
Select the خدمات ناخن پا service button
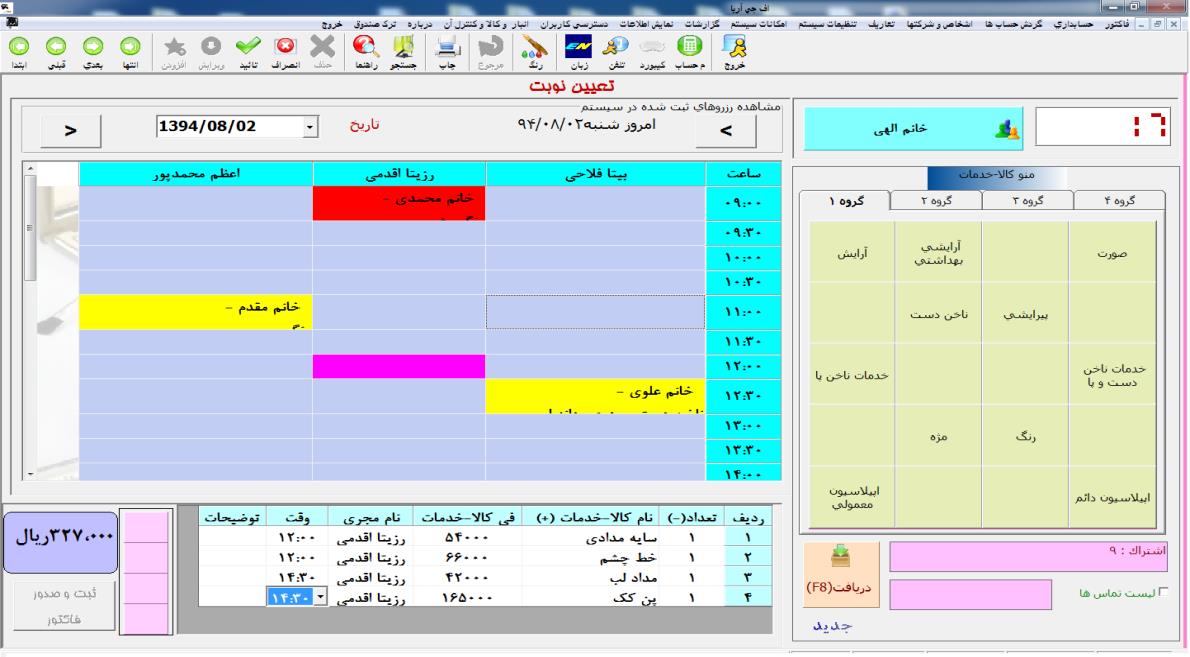pos(852,375)
